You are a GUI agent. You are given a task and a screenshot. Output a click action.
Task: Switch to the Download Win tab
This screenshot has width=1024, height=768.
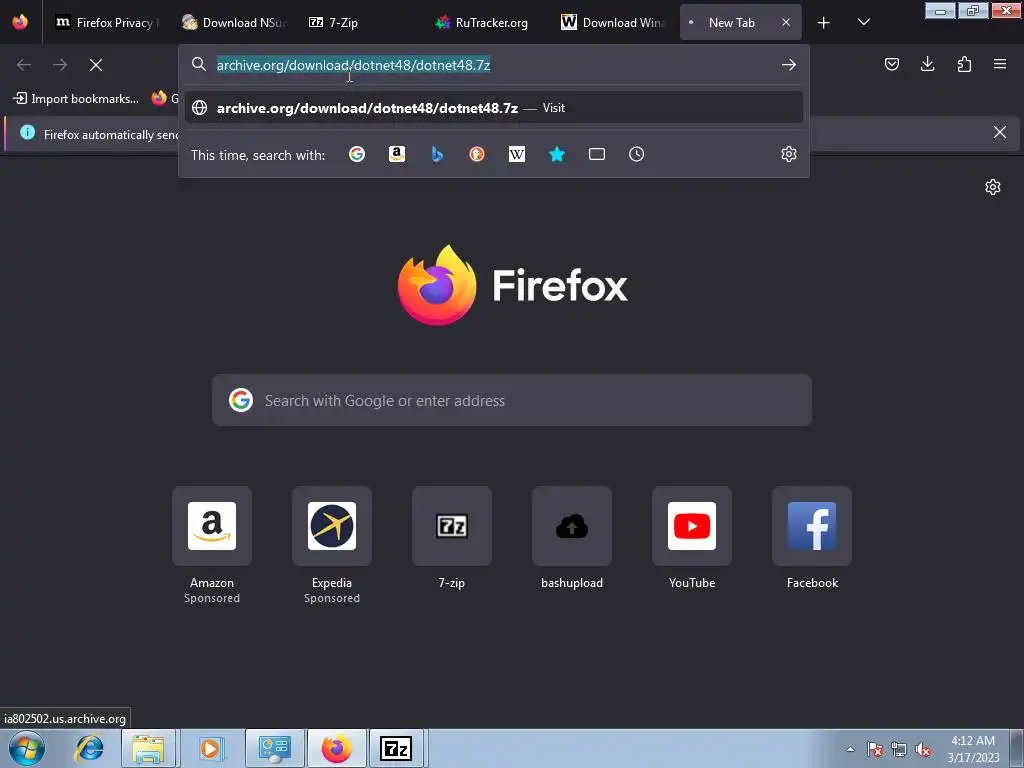614,23
